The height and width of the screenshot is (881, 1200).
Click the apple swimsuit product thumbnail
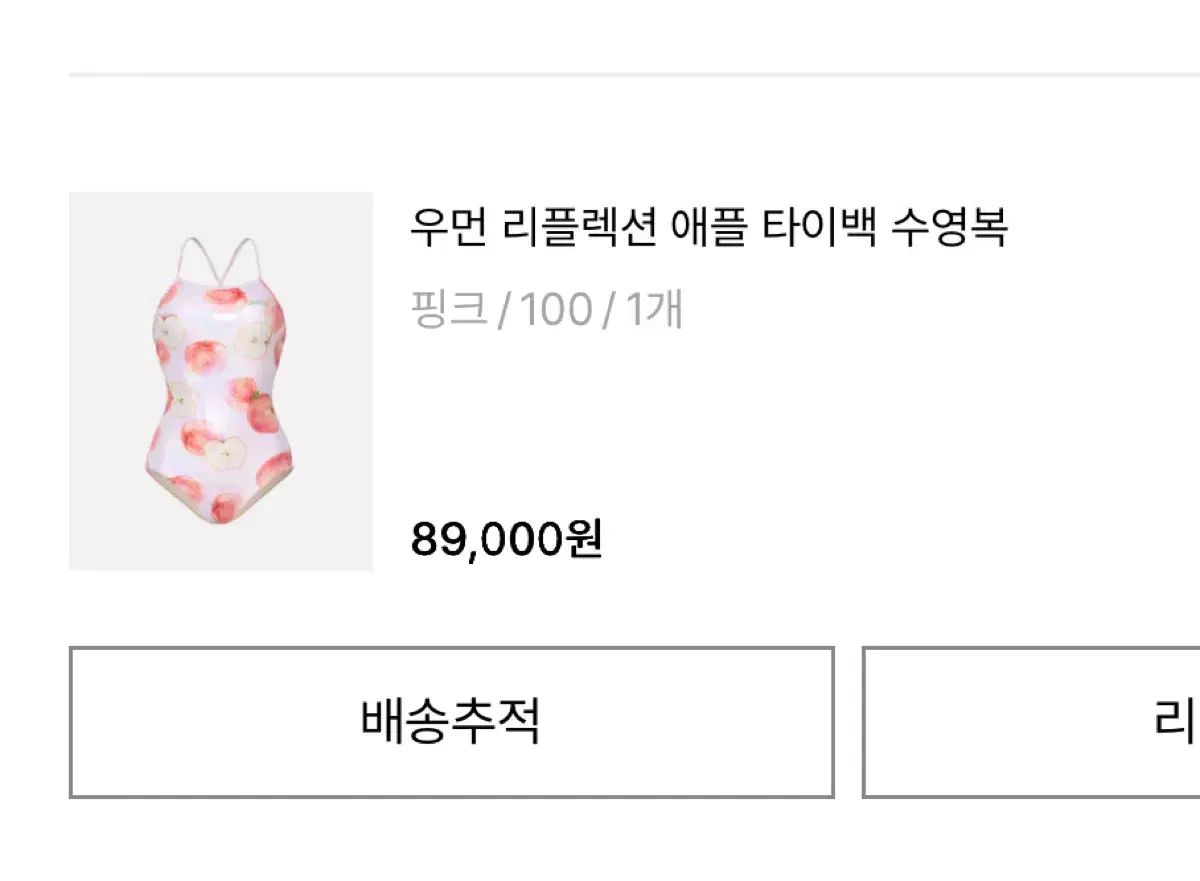[x=220, y=381]
